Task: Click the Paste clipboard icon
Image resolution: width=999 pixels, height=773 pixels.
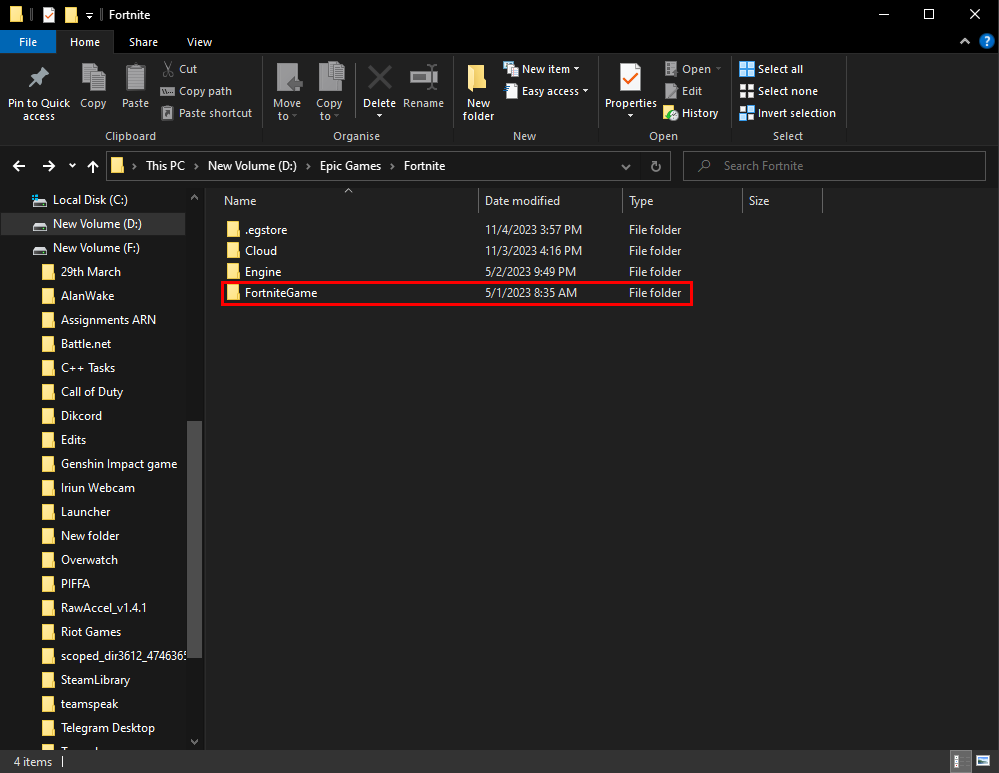Action: [x=135, y=78]
